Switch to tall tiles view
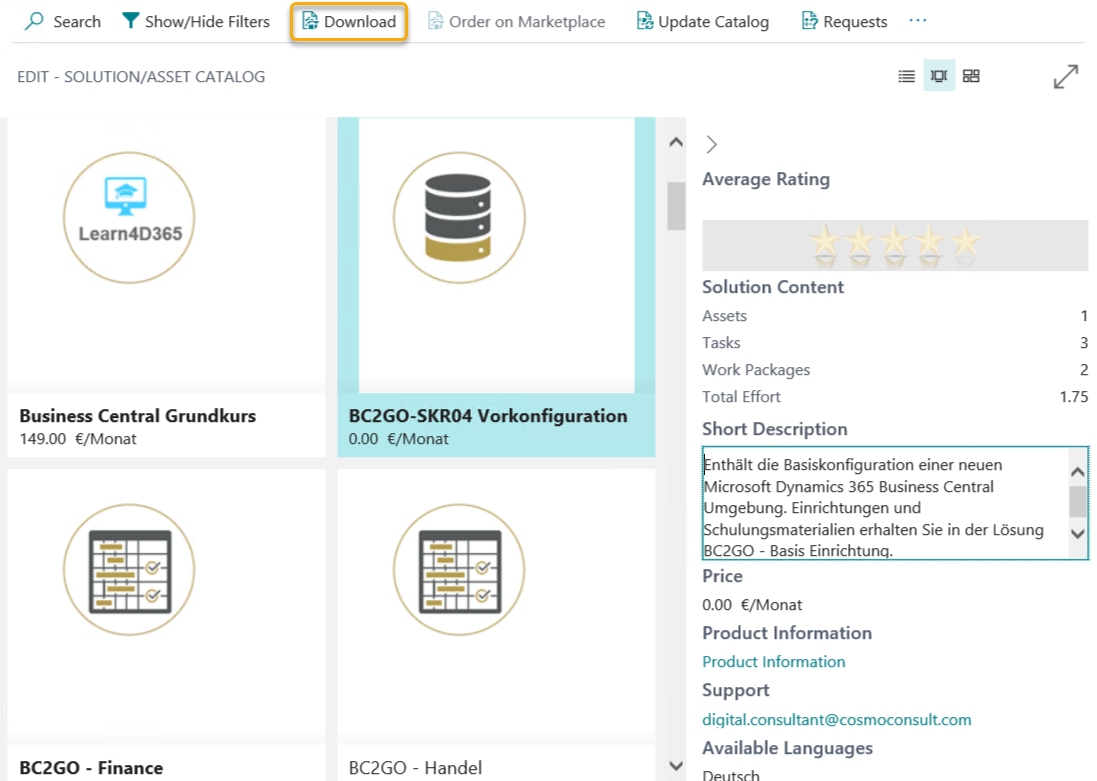Image resolution: width=1097 pixels, height=781 pixels. coord(938,76)
